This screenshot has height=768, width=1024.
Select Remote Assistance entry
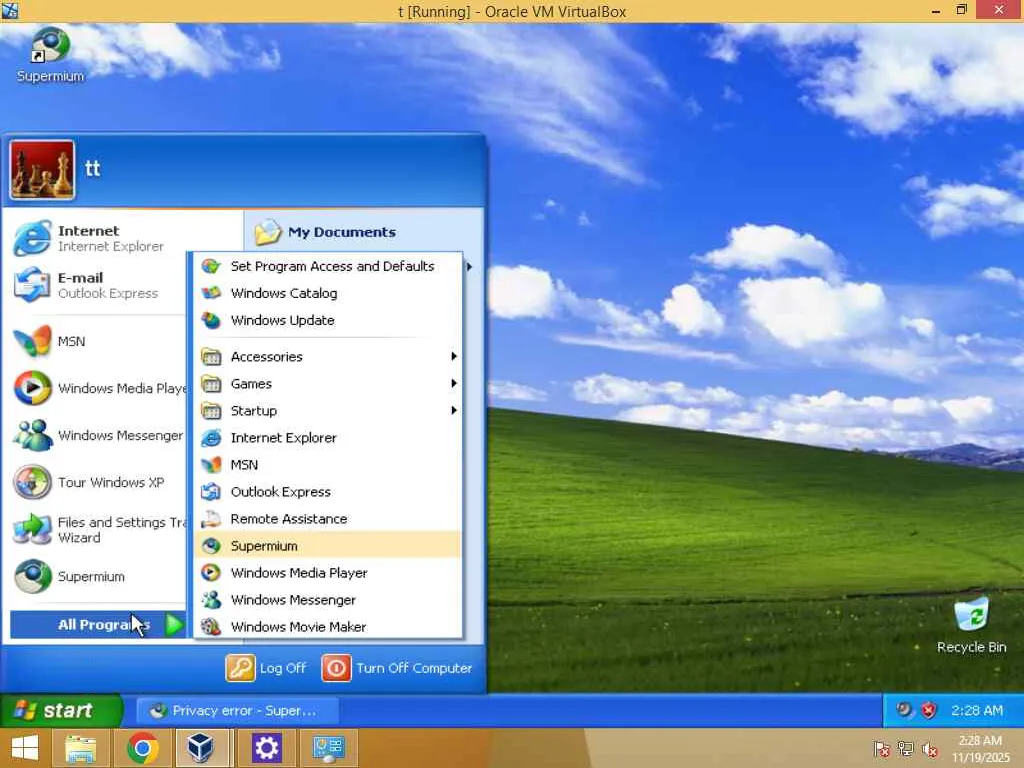coord(328,519)
